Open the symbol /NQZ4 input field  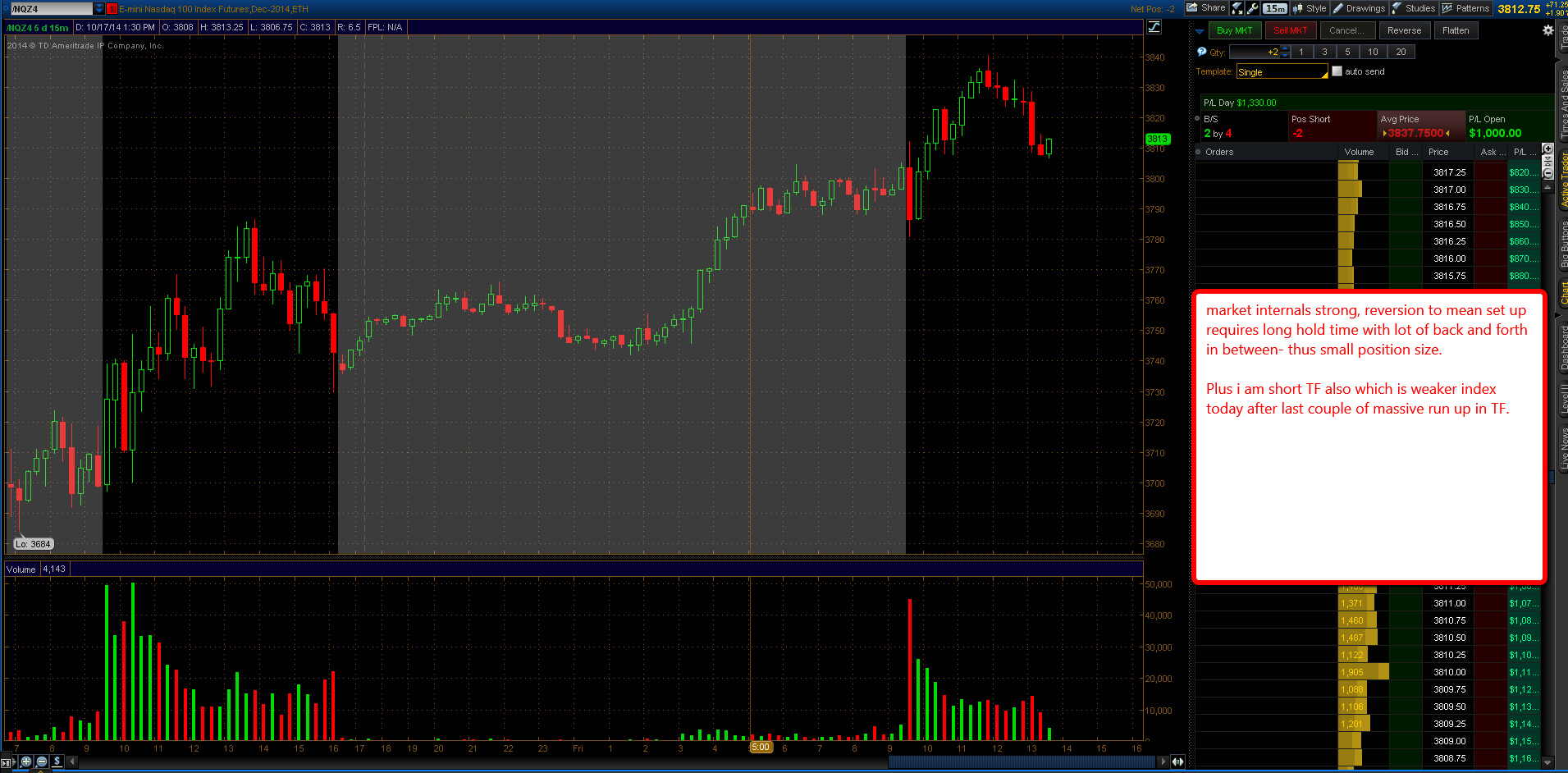click(51, 9)
